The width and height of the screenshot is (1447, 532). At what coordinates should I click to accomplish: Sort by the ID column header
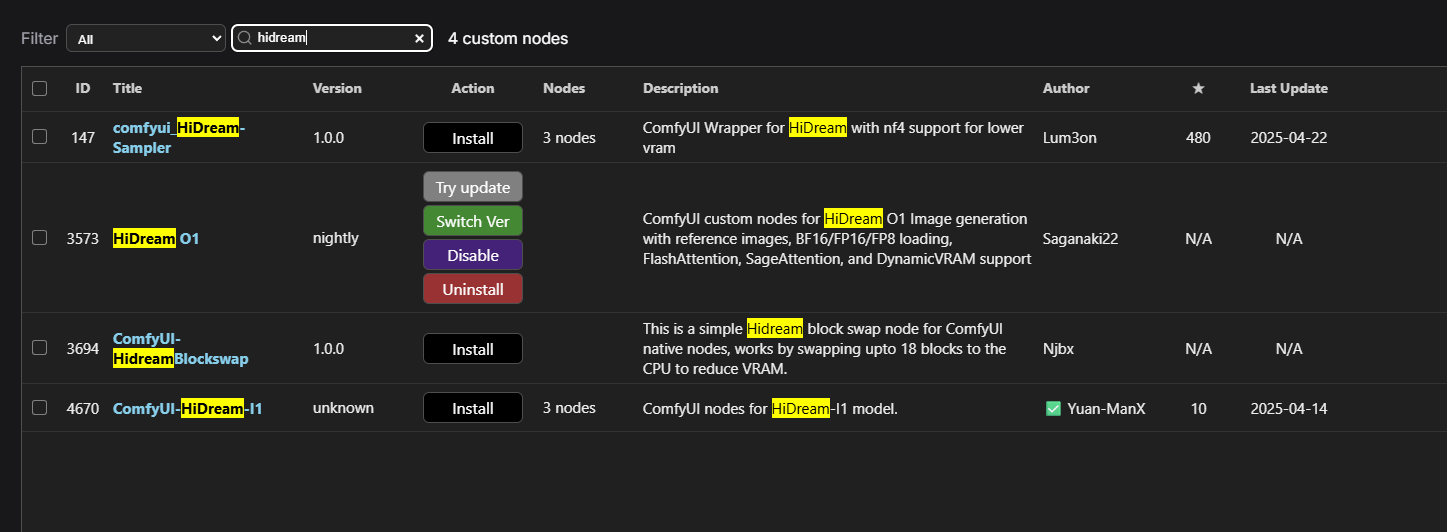83,88
